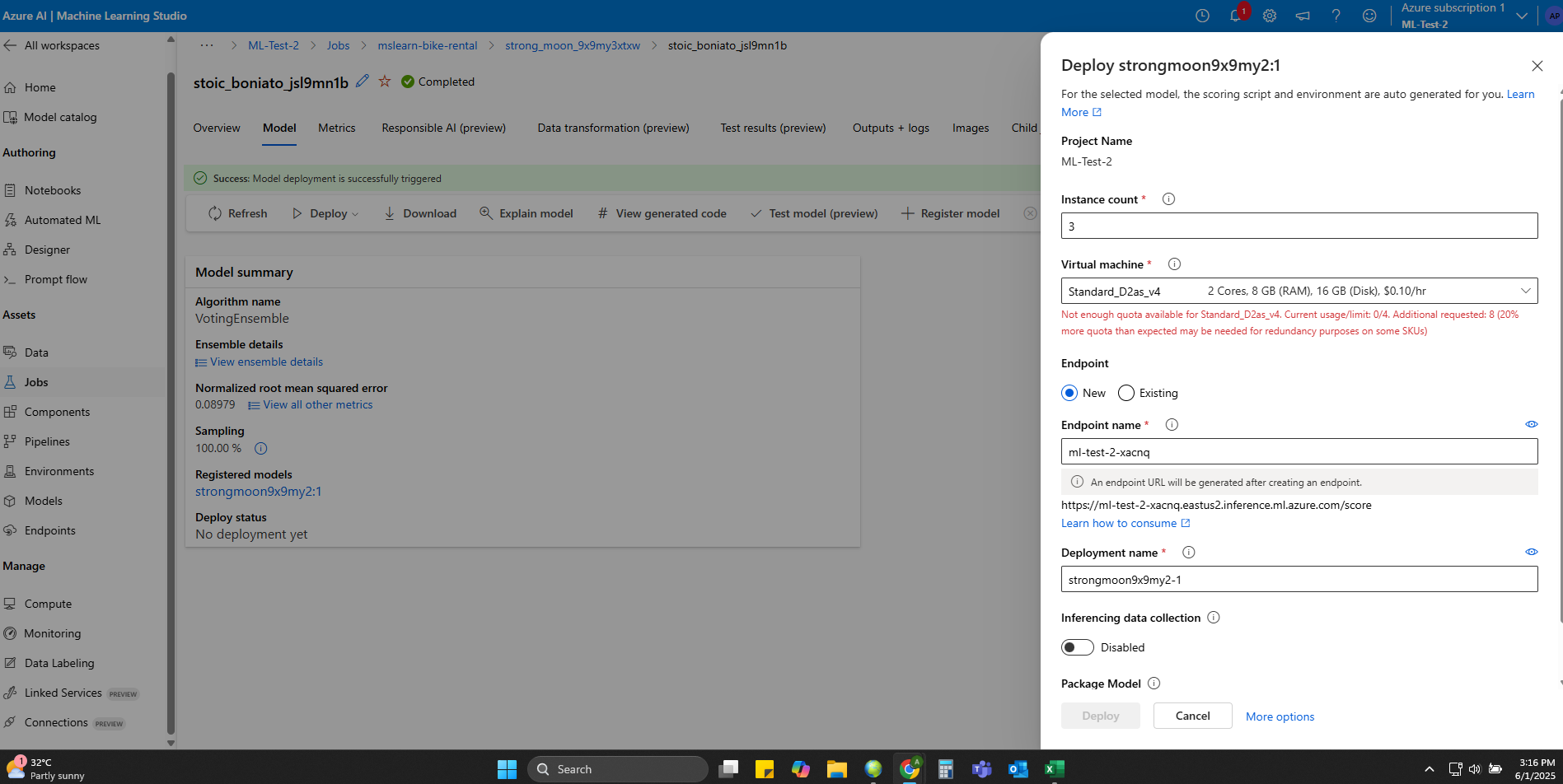Click Deployment name info icon
This screenshot has height=784, width=1563.
pos(1189,553)
